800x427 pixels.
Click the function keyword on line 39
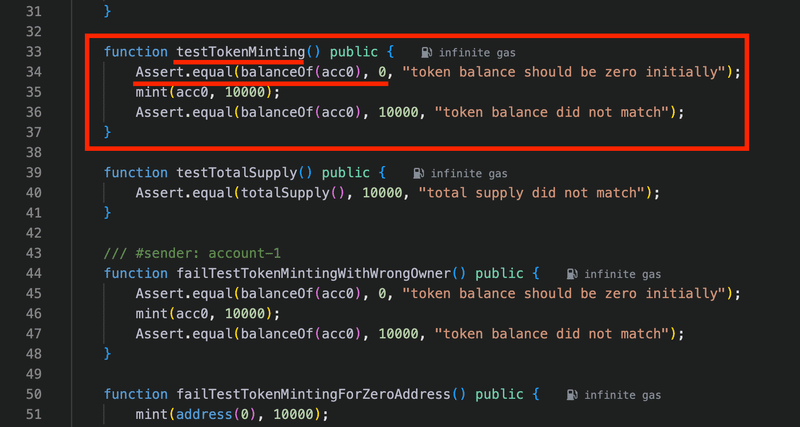pos(135,173)
